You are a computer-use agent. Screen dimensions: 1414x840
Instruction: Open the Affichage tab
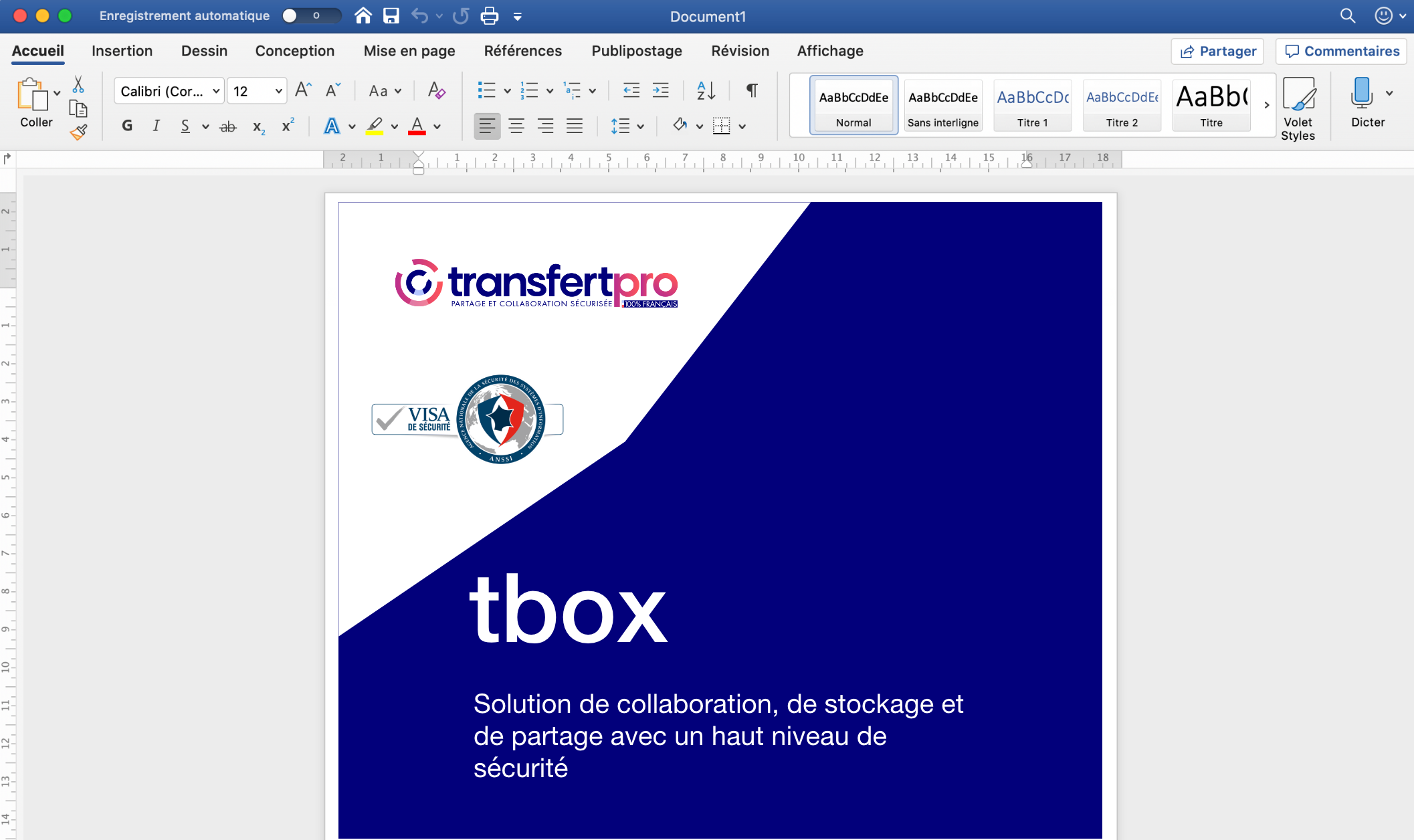point(830,51)
